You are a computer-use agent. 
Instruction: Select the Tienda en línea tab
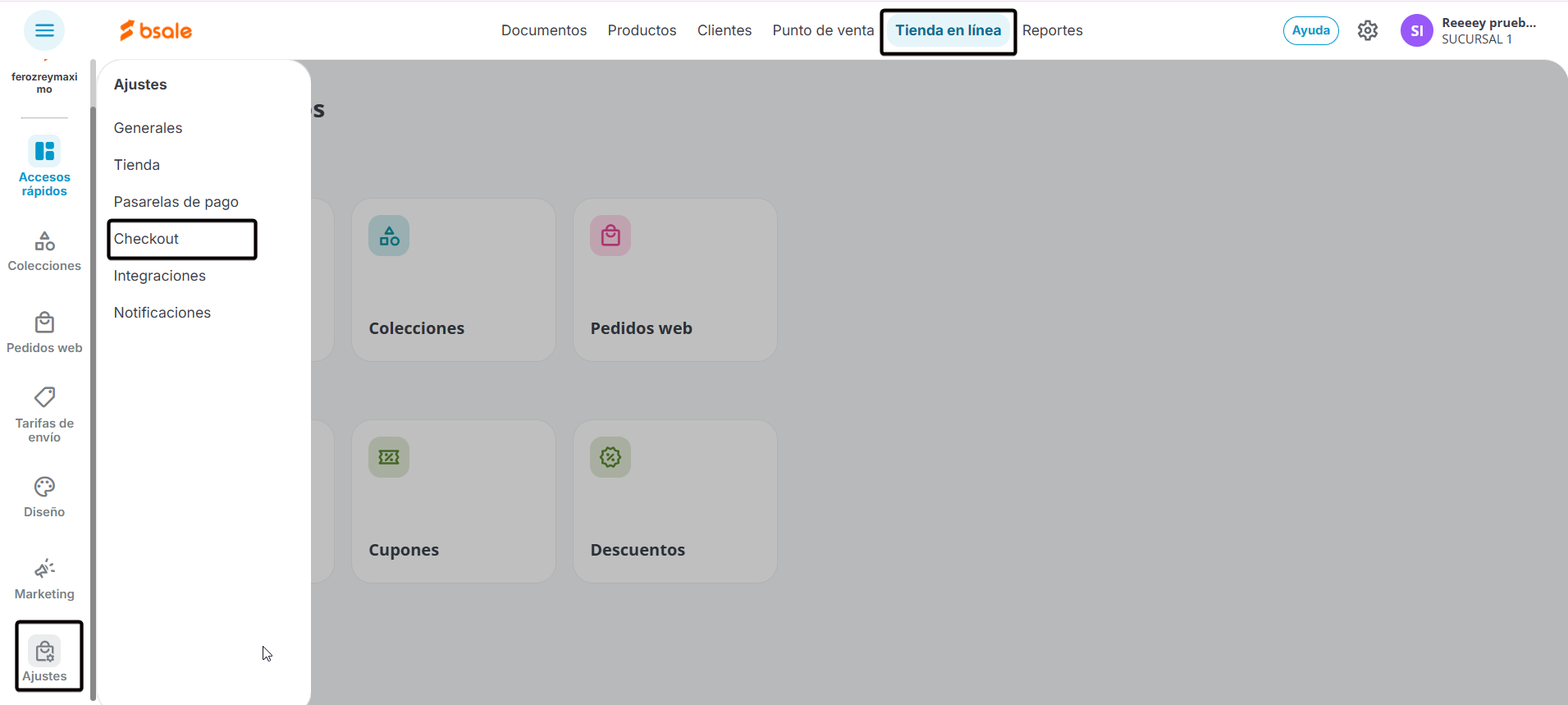(x=948, y=30)
